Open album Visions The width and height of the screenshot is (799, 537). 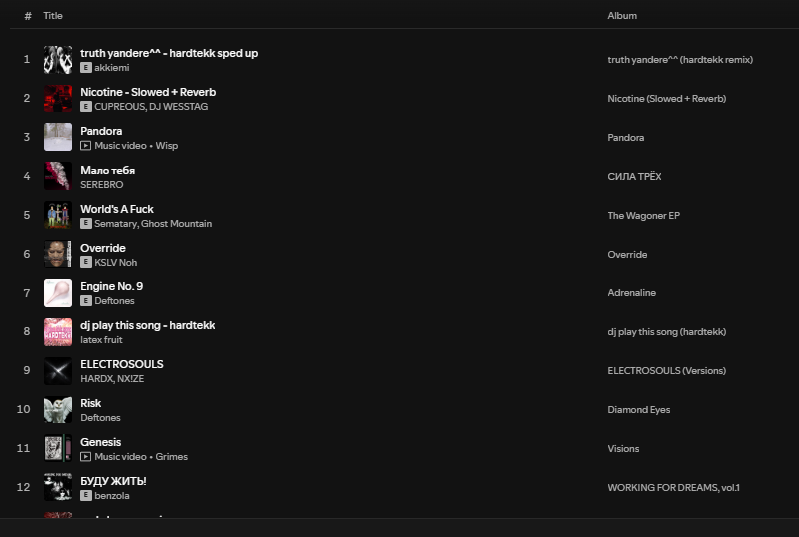coord(623,448)
